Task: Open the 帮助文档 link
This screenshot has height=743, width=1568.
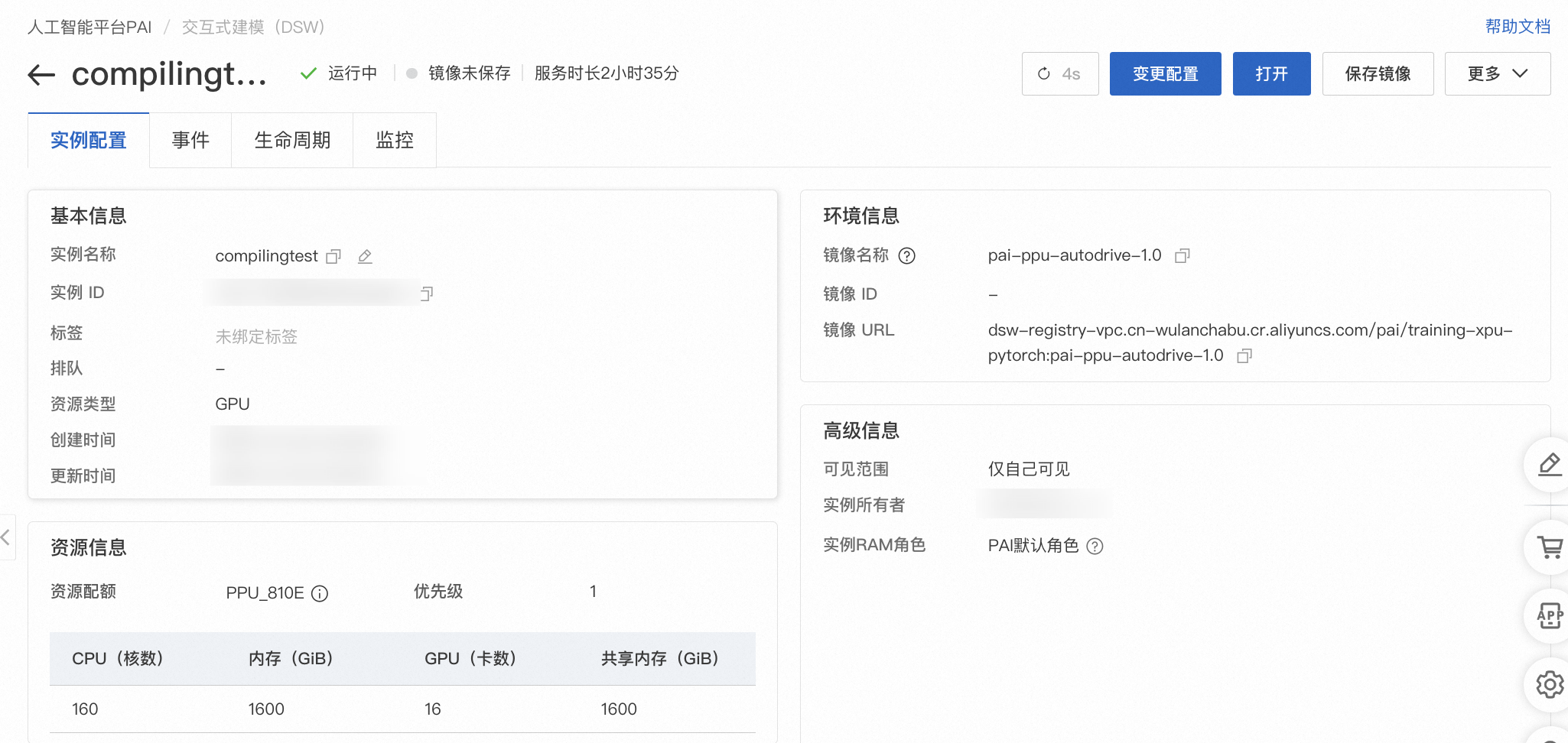Action: tap(1518, 27)
